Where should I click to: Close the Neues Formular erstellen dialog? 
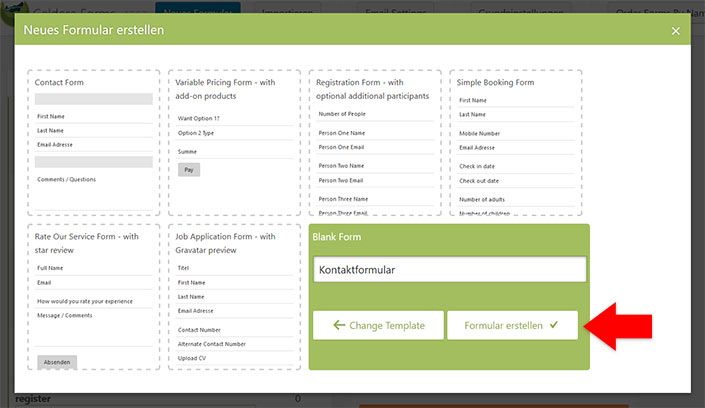675,31
